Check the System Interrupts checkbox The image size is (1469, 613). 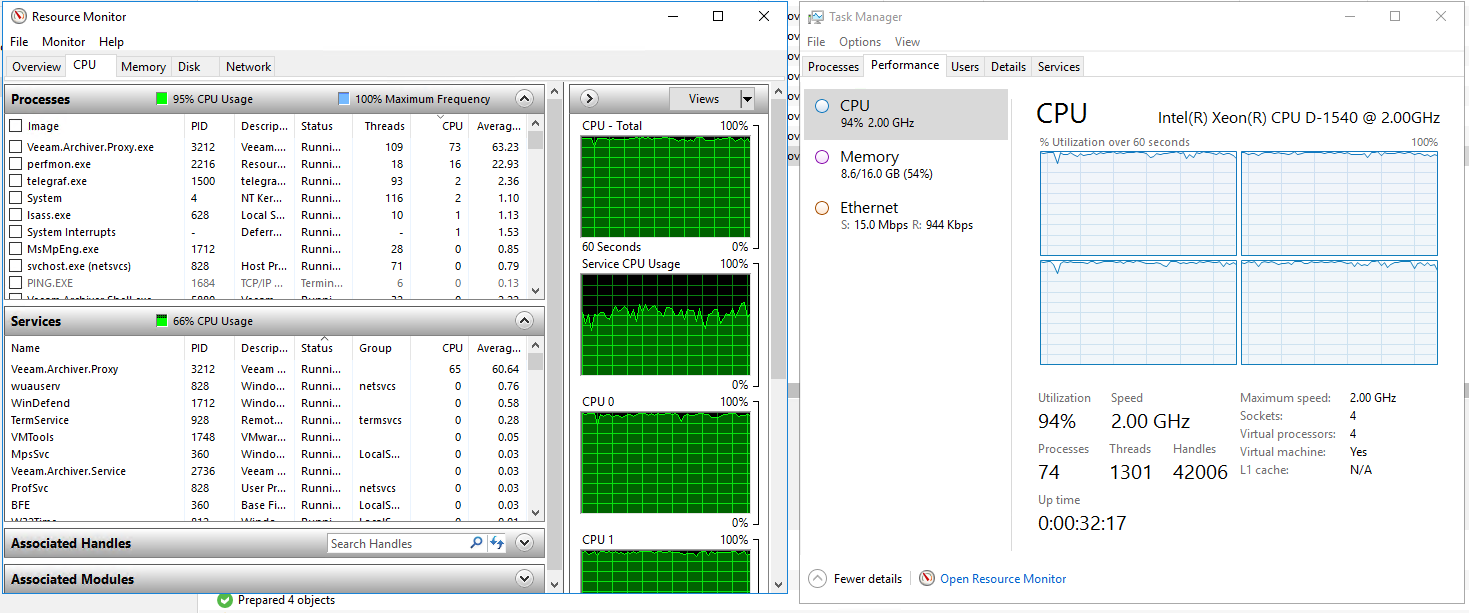click(x=16, y=232)
